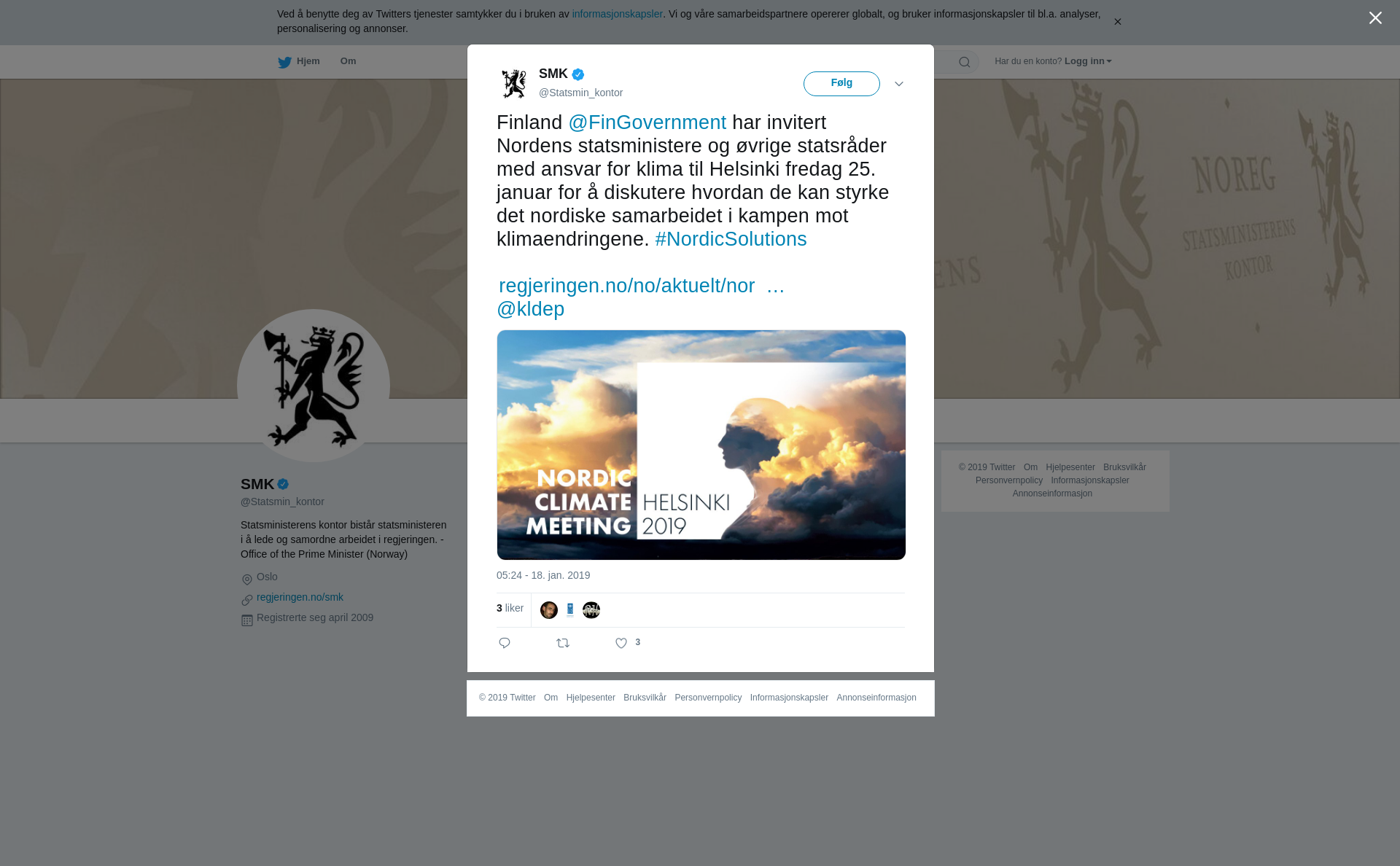Open the third liker's avatar

(x=591, y=610)
